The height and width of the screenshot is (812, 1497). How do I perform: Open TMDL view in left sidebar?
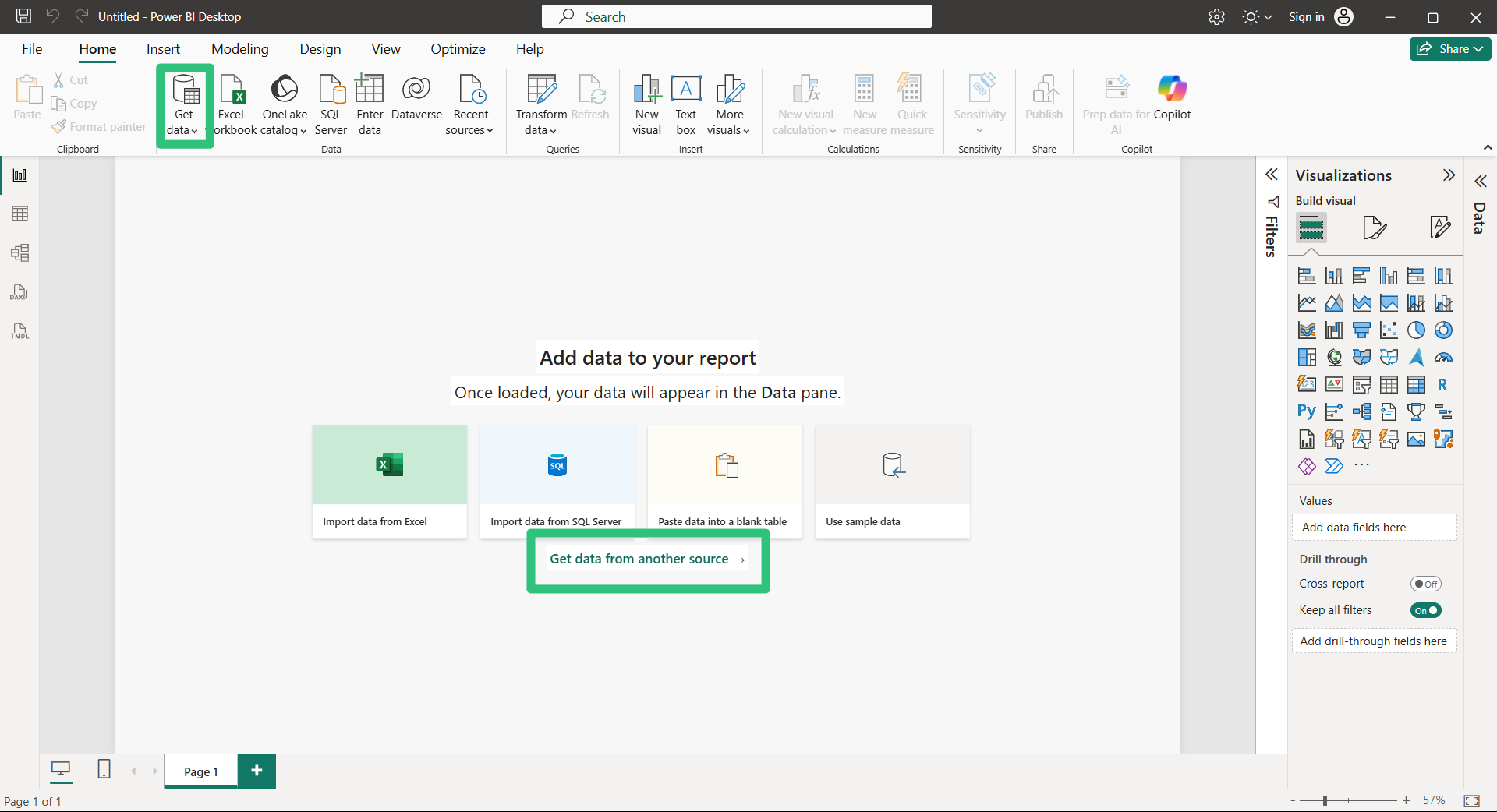point(20,331)
